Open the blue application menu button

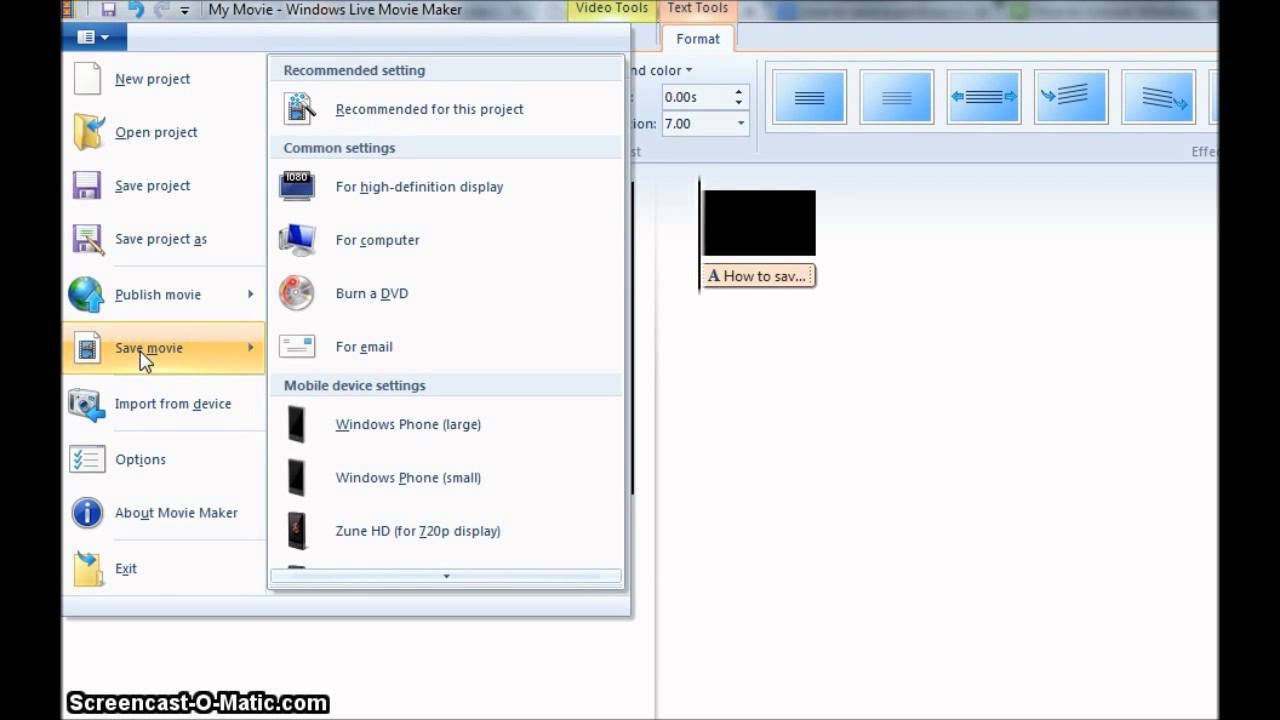(94, 37)
